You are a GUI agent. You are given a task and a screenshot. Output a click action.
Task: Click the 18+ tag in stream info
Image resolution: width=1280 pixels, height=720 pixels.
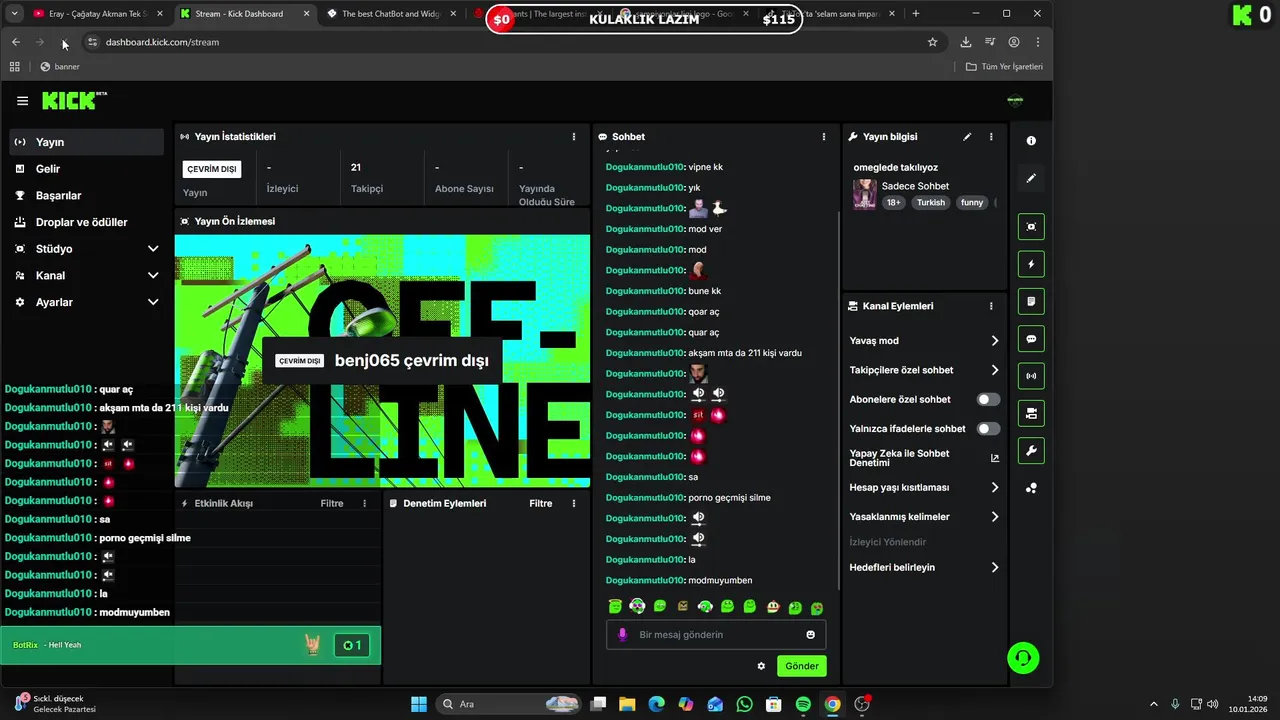(893, 202)
